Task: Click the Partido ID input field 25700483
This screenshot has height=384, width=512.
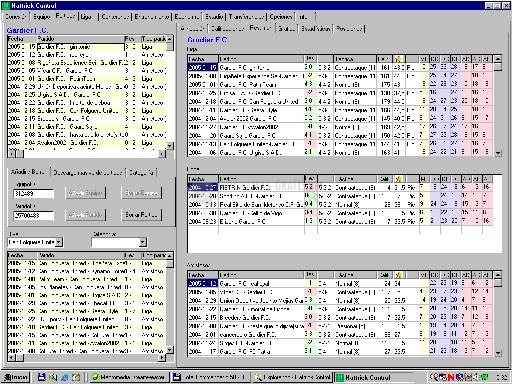Action: [34, 216]
